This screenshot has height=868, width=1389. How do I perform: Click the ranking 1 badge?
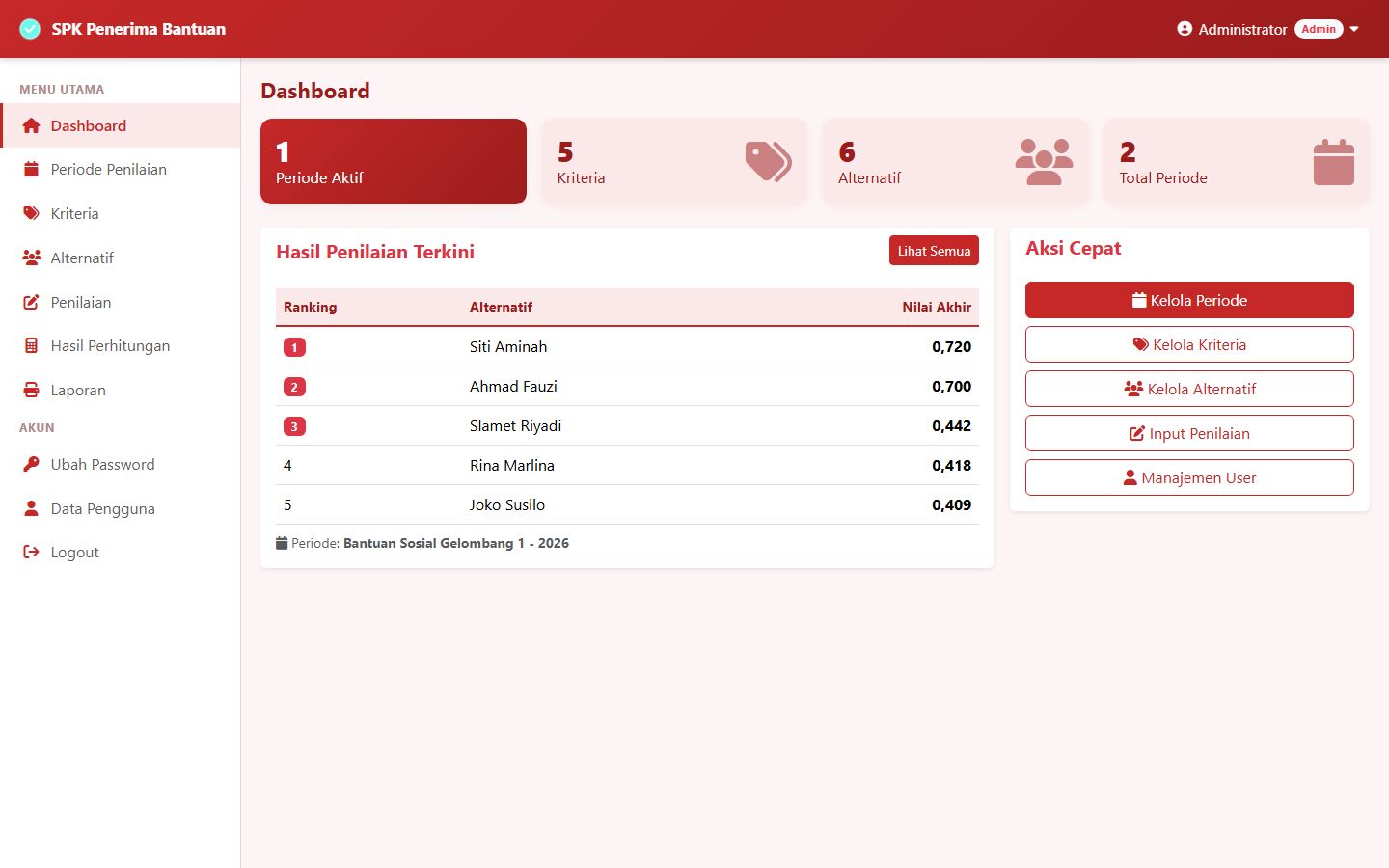pos(294,347)
